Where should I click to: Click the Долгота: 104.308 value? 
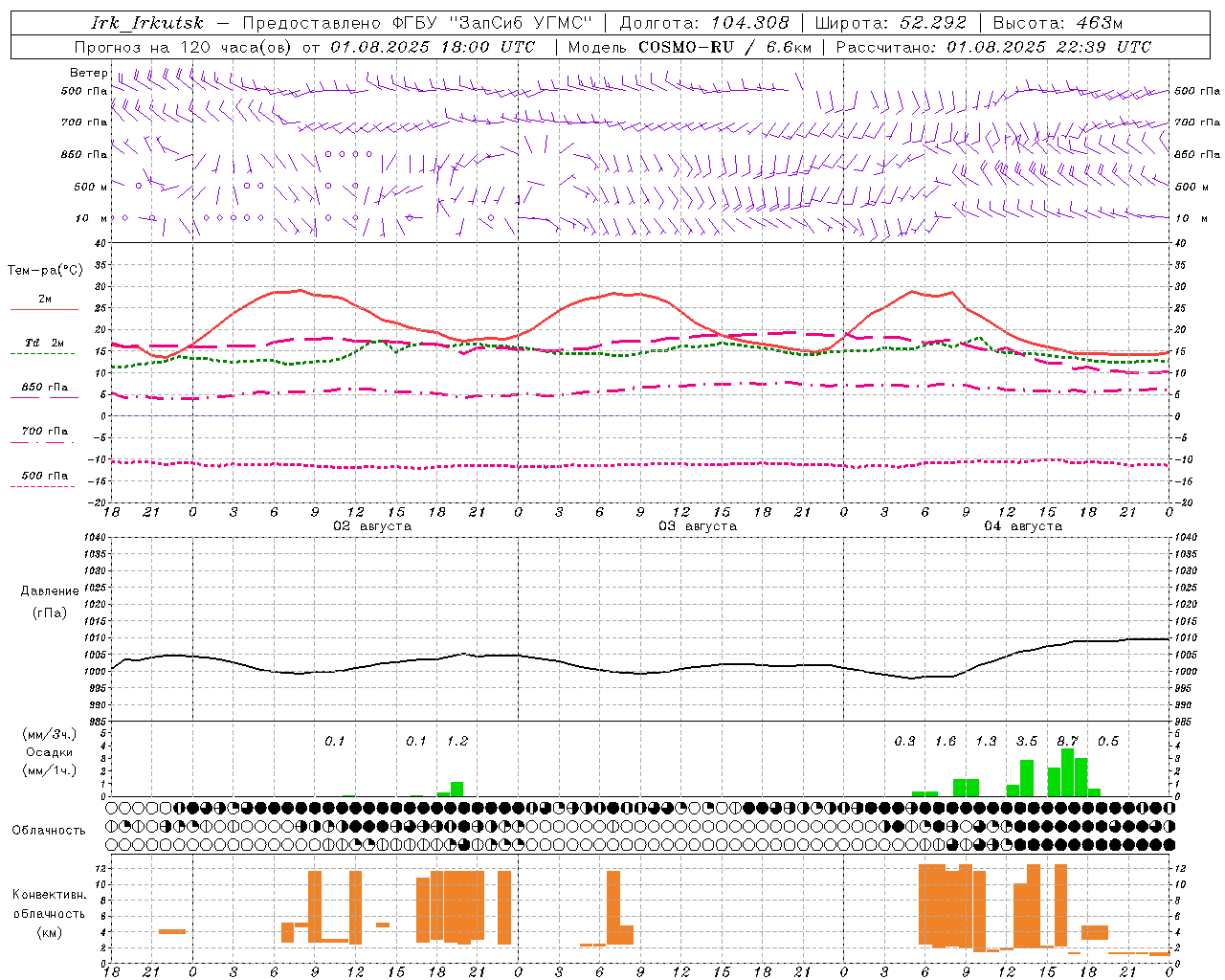tap(704, 23)
